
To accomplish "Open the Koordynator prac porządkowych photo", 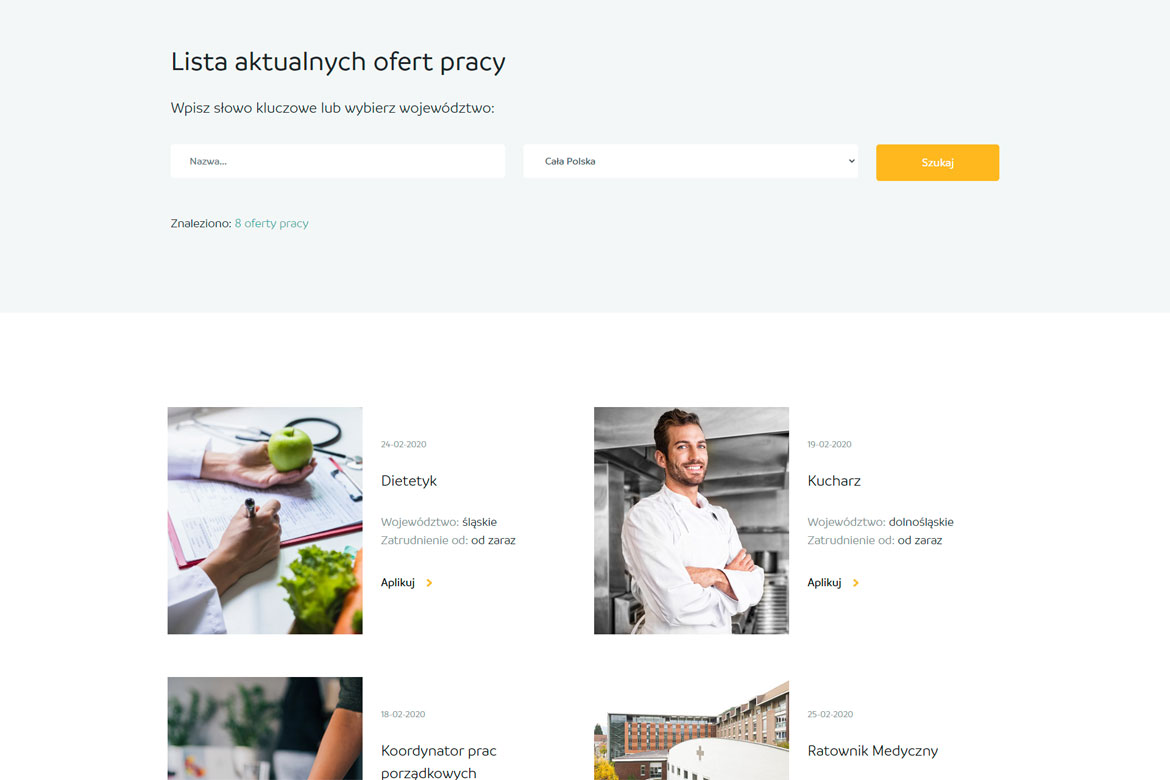I will (265, 728).
